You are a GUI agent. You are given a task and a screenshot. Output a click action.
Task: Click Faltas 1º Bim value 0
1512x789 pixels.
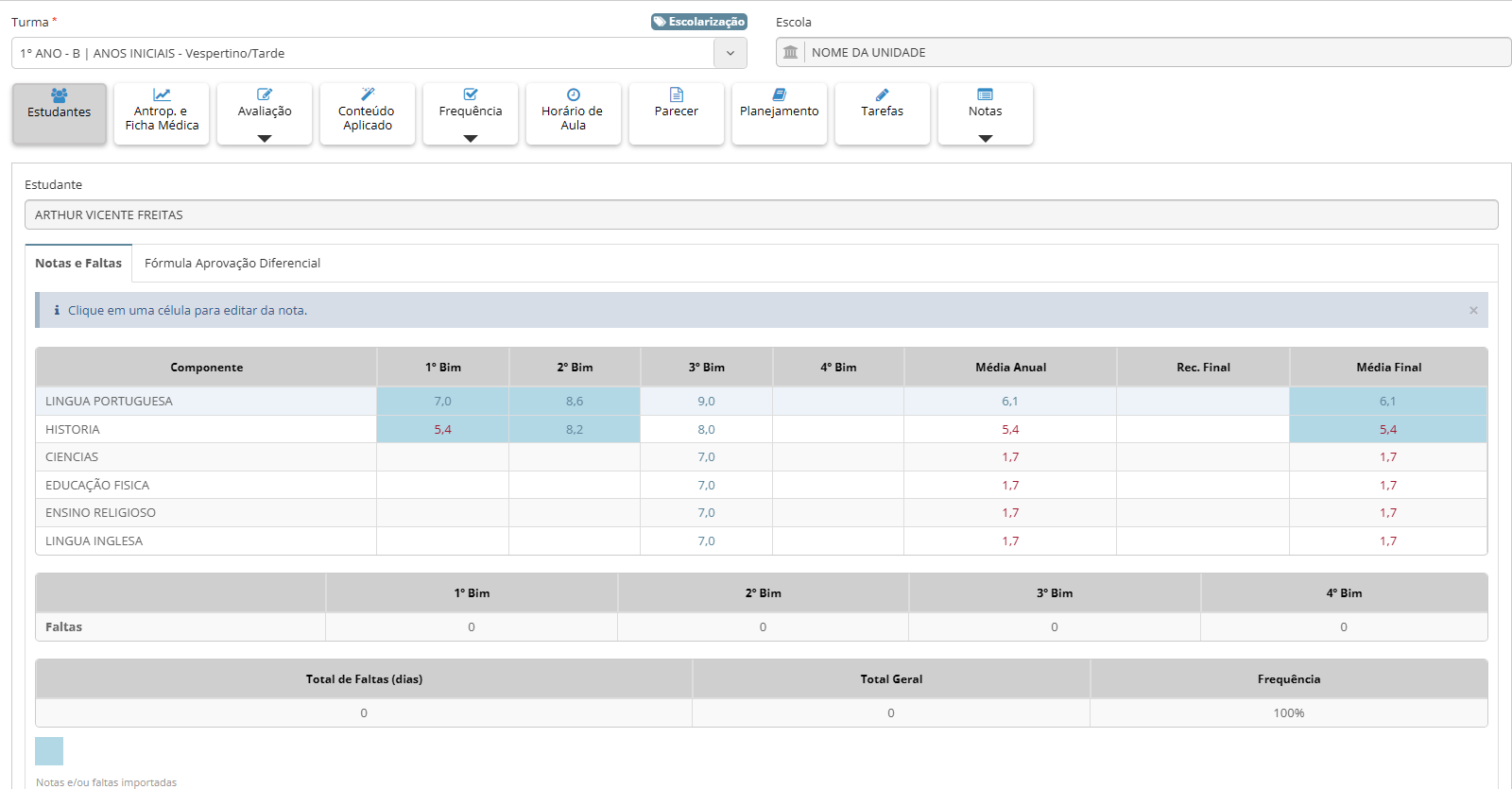pyautogui.click(x=472, y=626)
